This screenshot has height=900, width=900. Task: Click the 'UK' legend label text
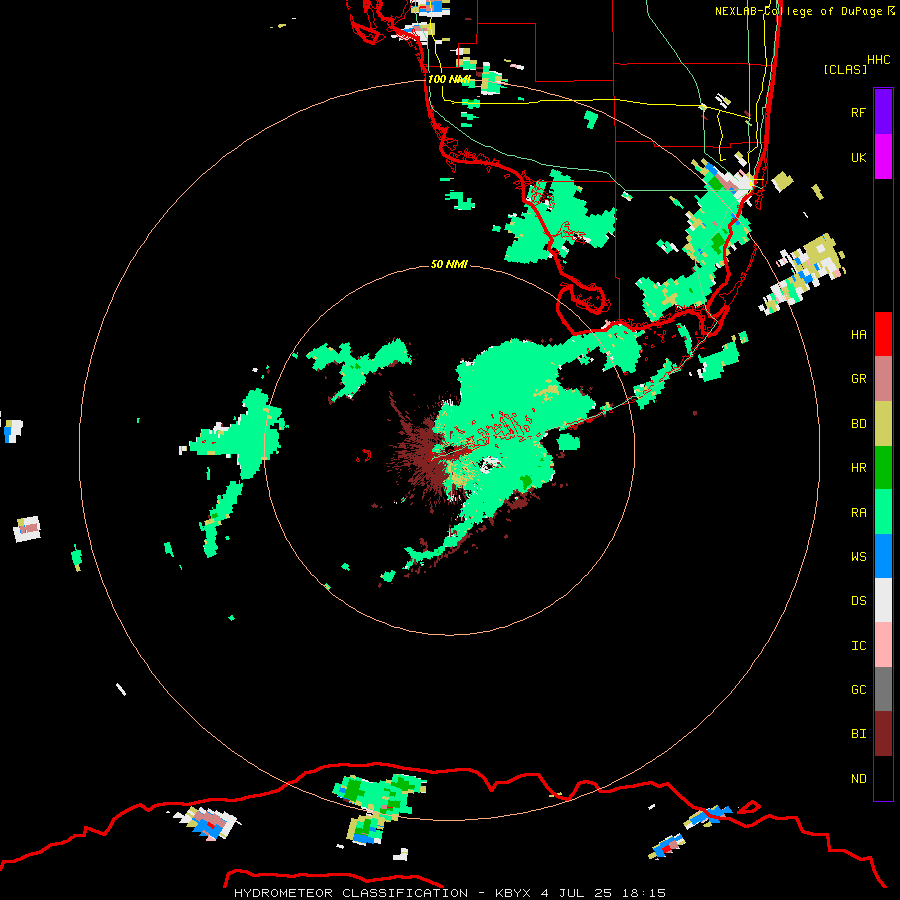coord(858,157)
